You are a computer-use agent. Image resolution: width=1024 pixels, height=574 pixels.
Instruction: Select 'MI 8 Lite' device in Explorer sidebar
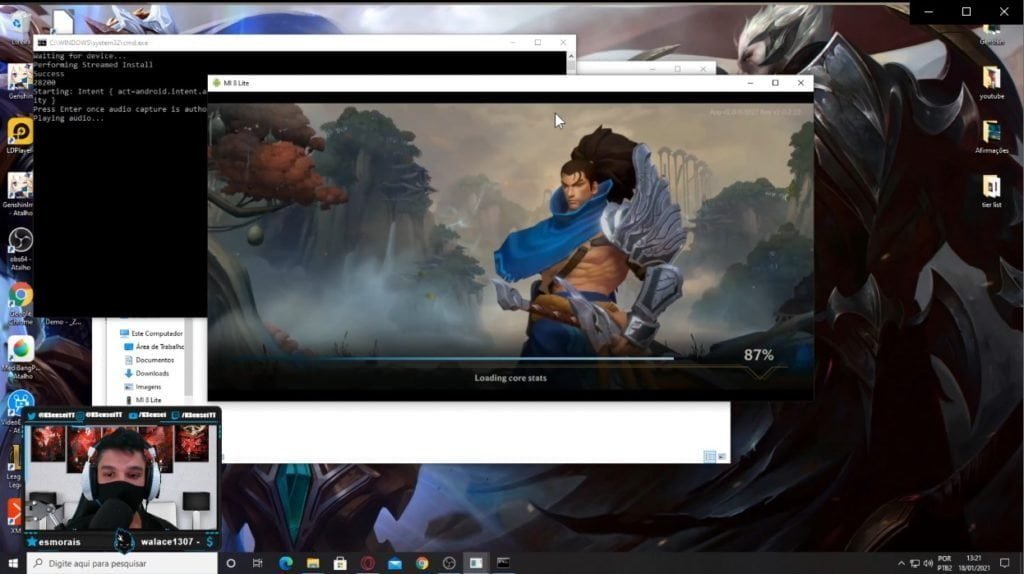click(148, 400)
